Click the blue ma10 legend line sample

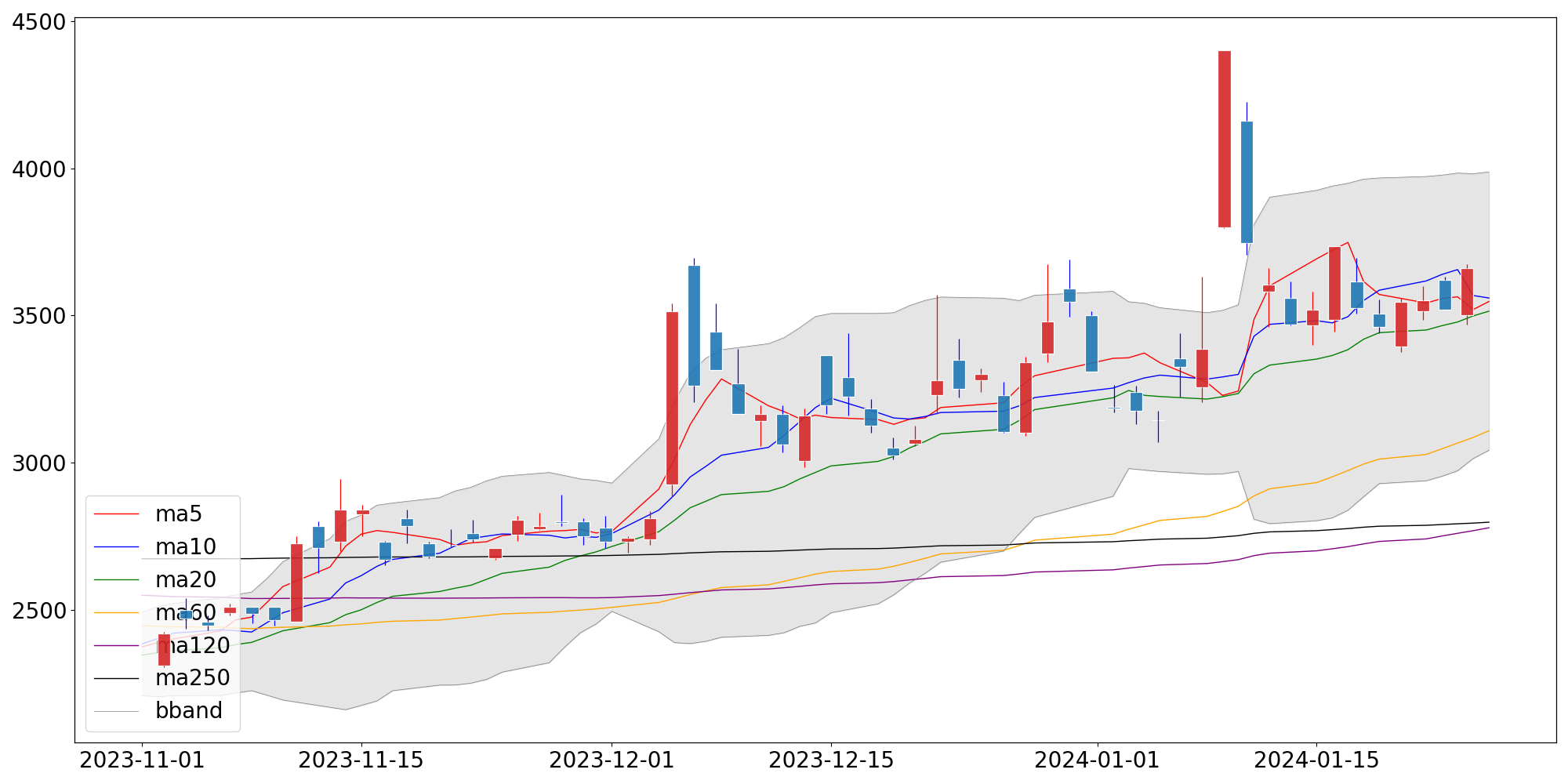click(116, 547)
